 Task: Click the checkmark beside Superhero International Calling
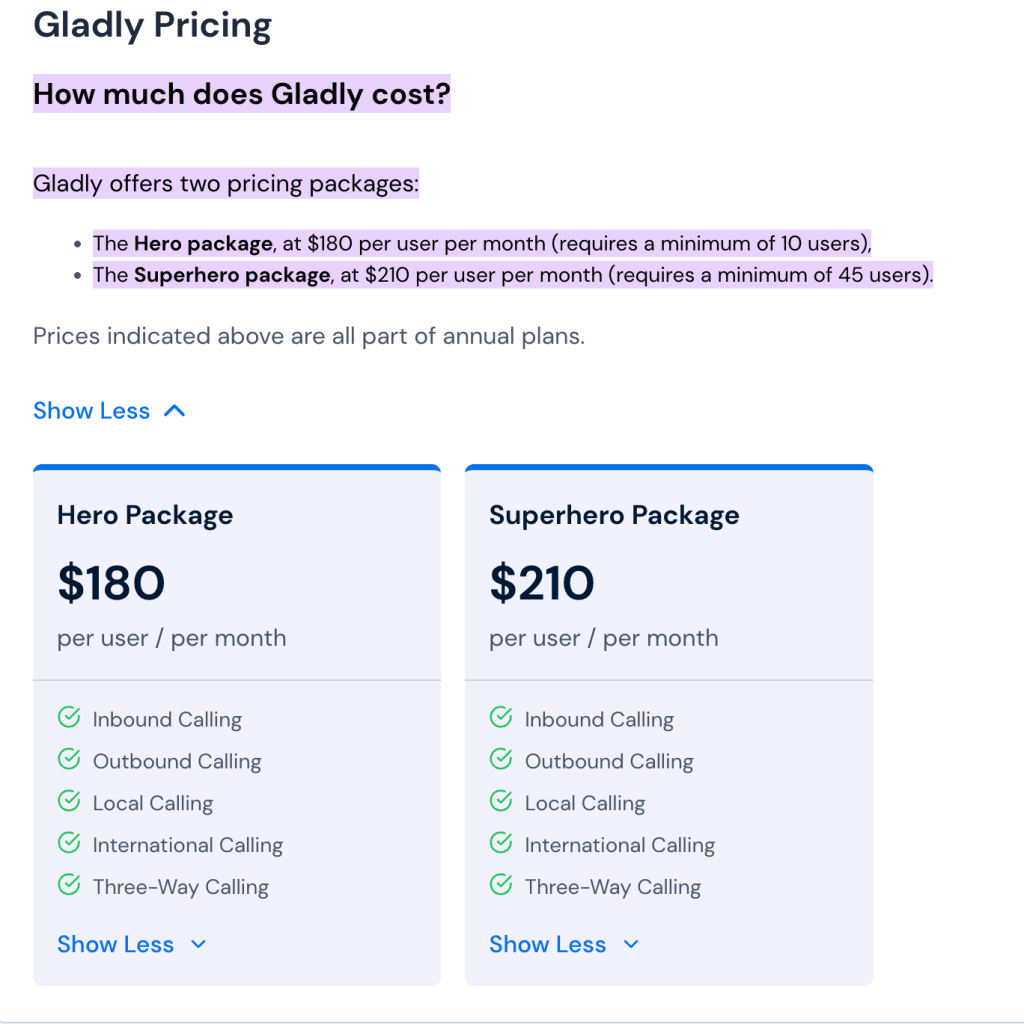click(x=500, y=843)
